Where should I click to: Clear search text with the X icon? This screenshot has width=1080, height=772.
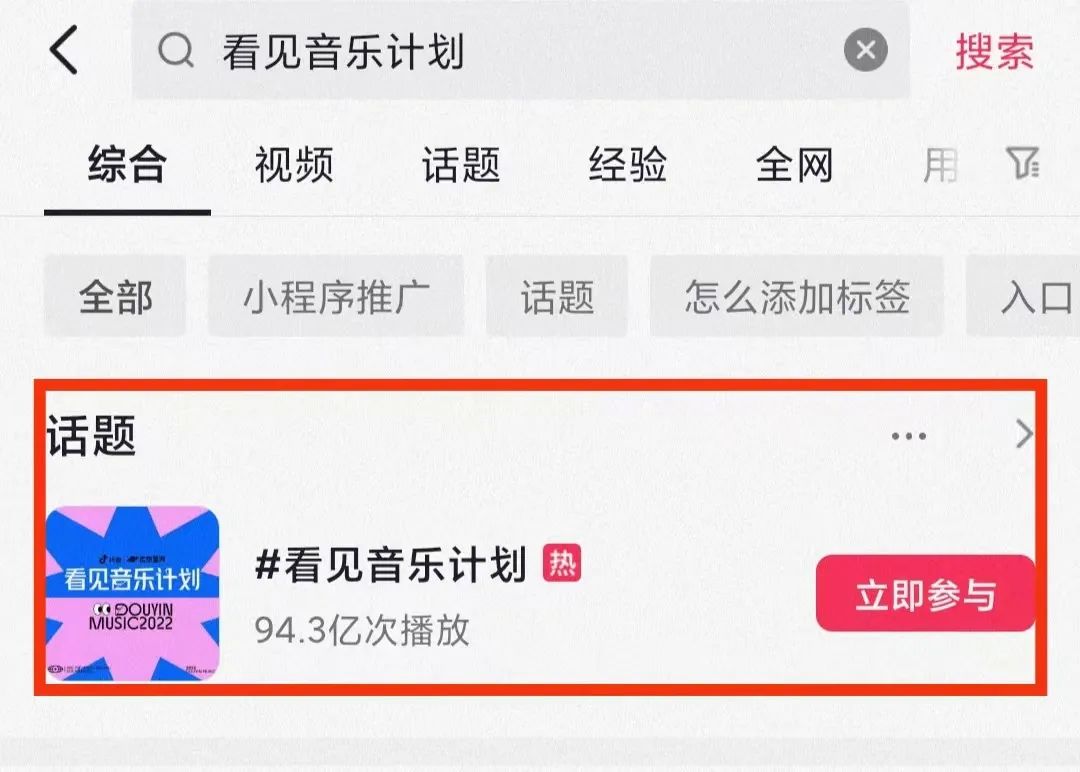[x=866, y=50]
